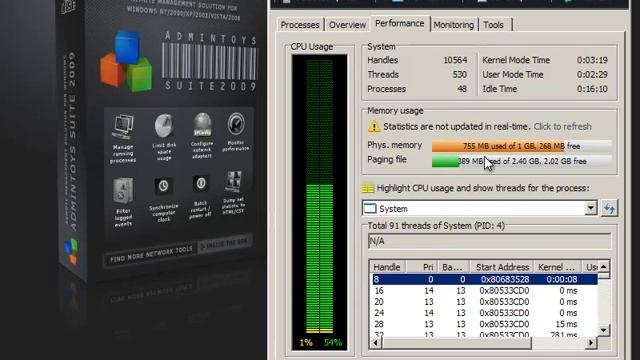The height and width of the screenshot is (360, 640).
Task: Click the Find More Network Tools banner
Action: coord(151,255)
